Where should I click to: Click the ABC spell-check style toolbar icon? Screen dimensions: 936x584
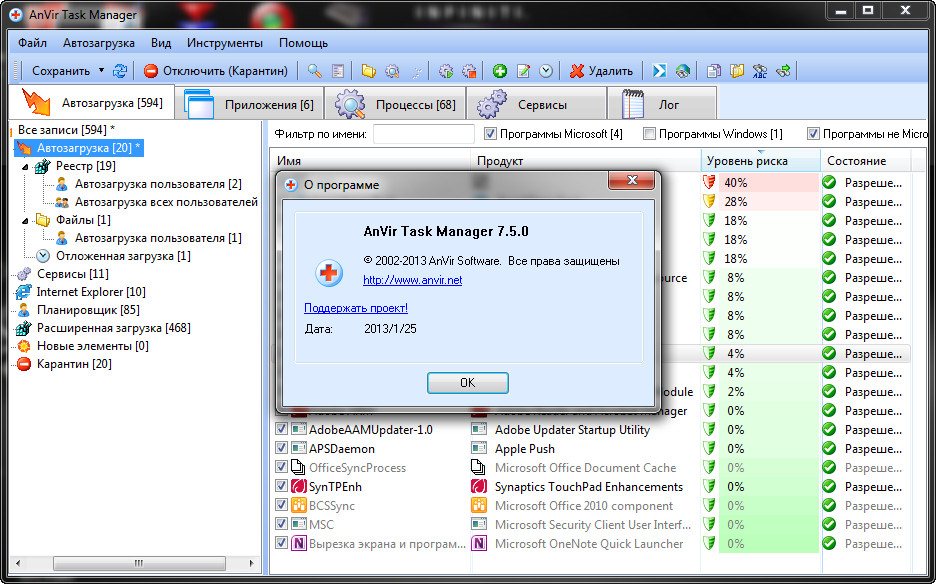[x=760, y=71]
